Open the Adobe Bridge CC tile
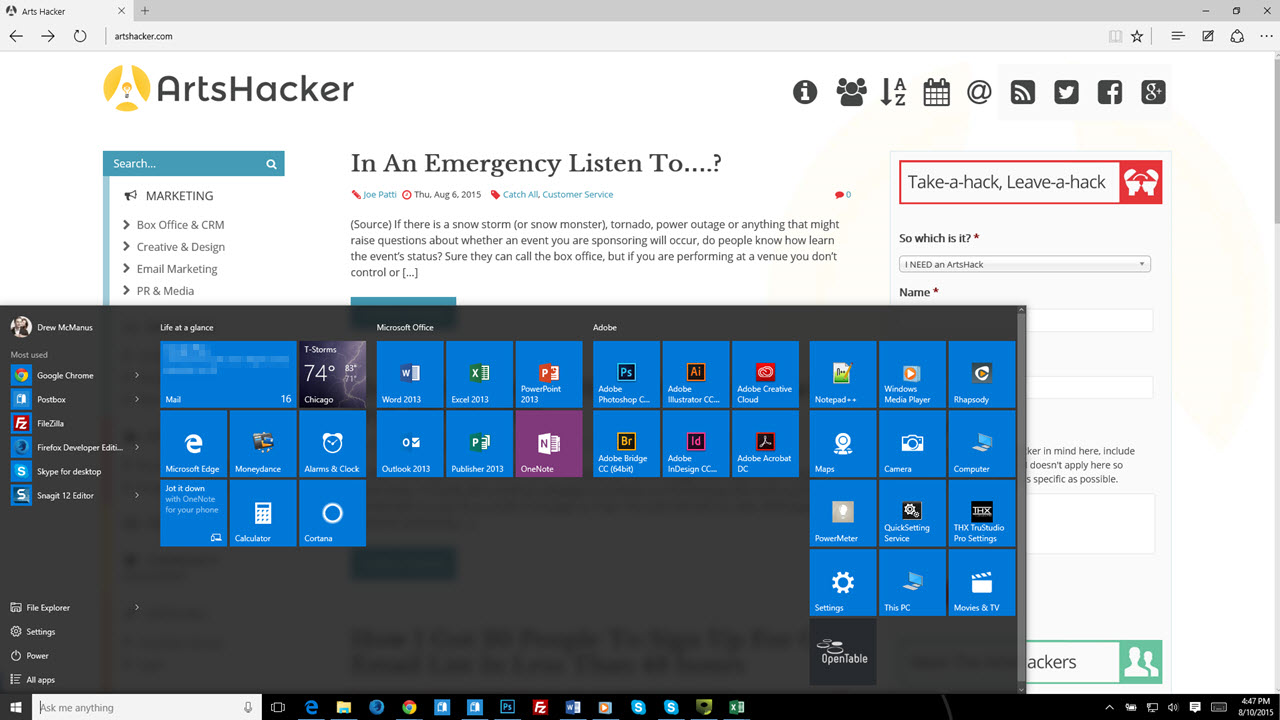This screenshot has width=1280, height=720. pyautogui.click(x=626, y=443)
